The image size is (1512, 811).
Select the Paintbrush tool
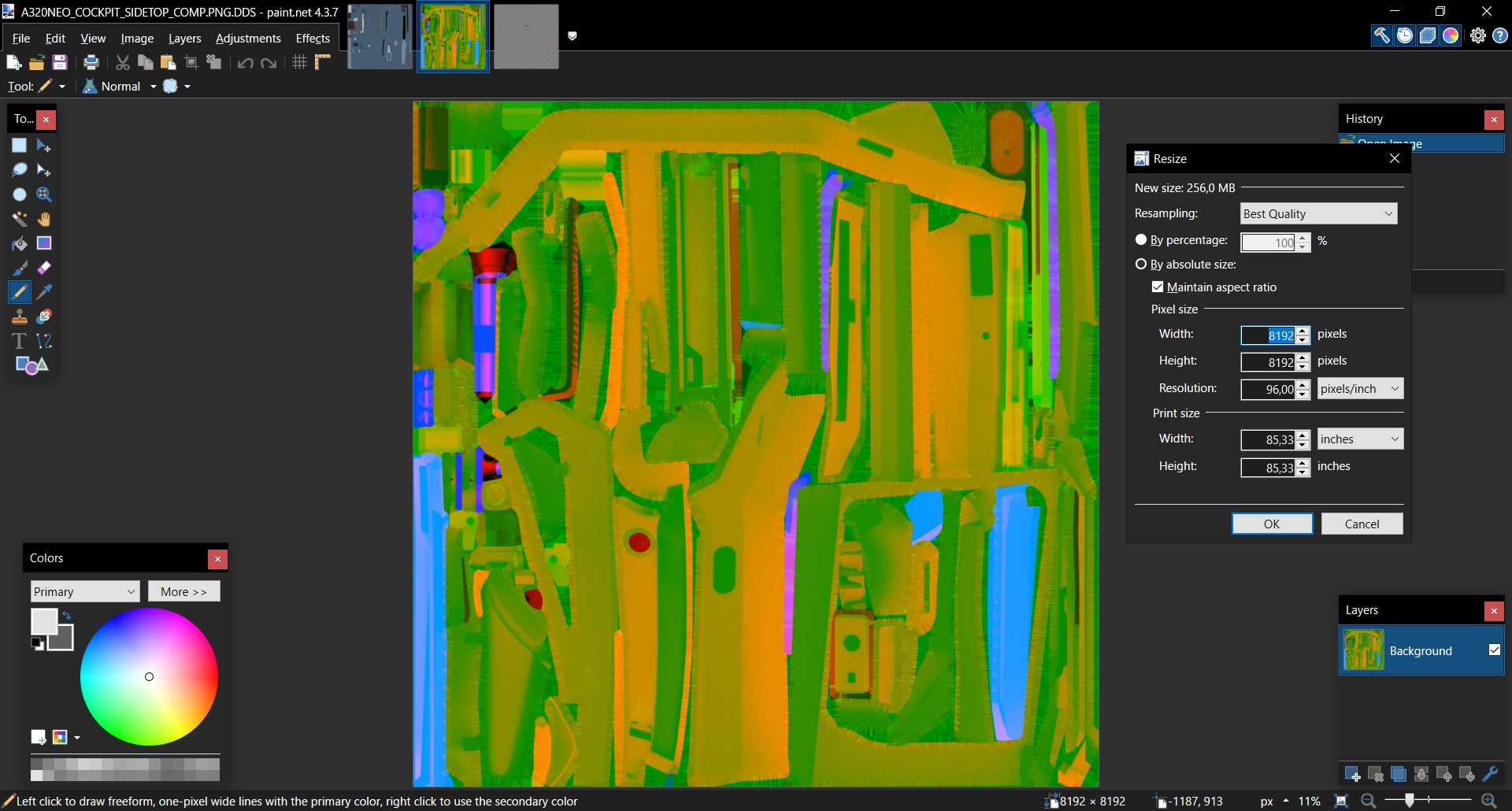point(20,268)
